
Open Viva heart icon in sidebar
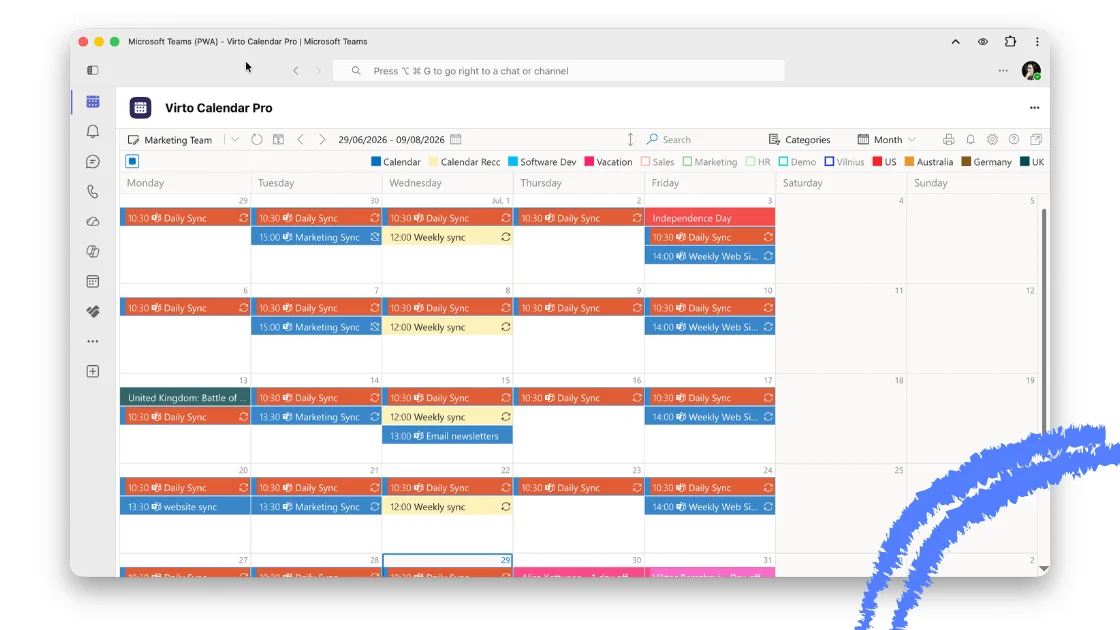[x=93, y=311]
